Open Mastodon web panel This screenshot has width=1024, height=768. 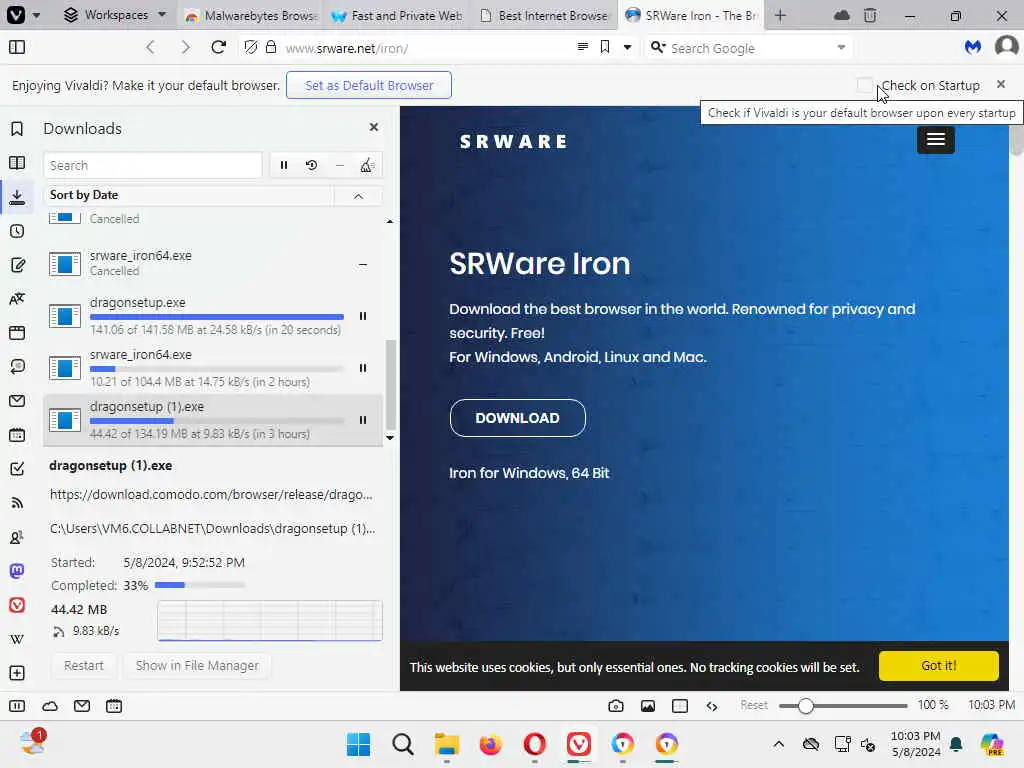pos(17,571)
